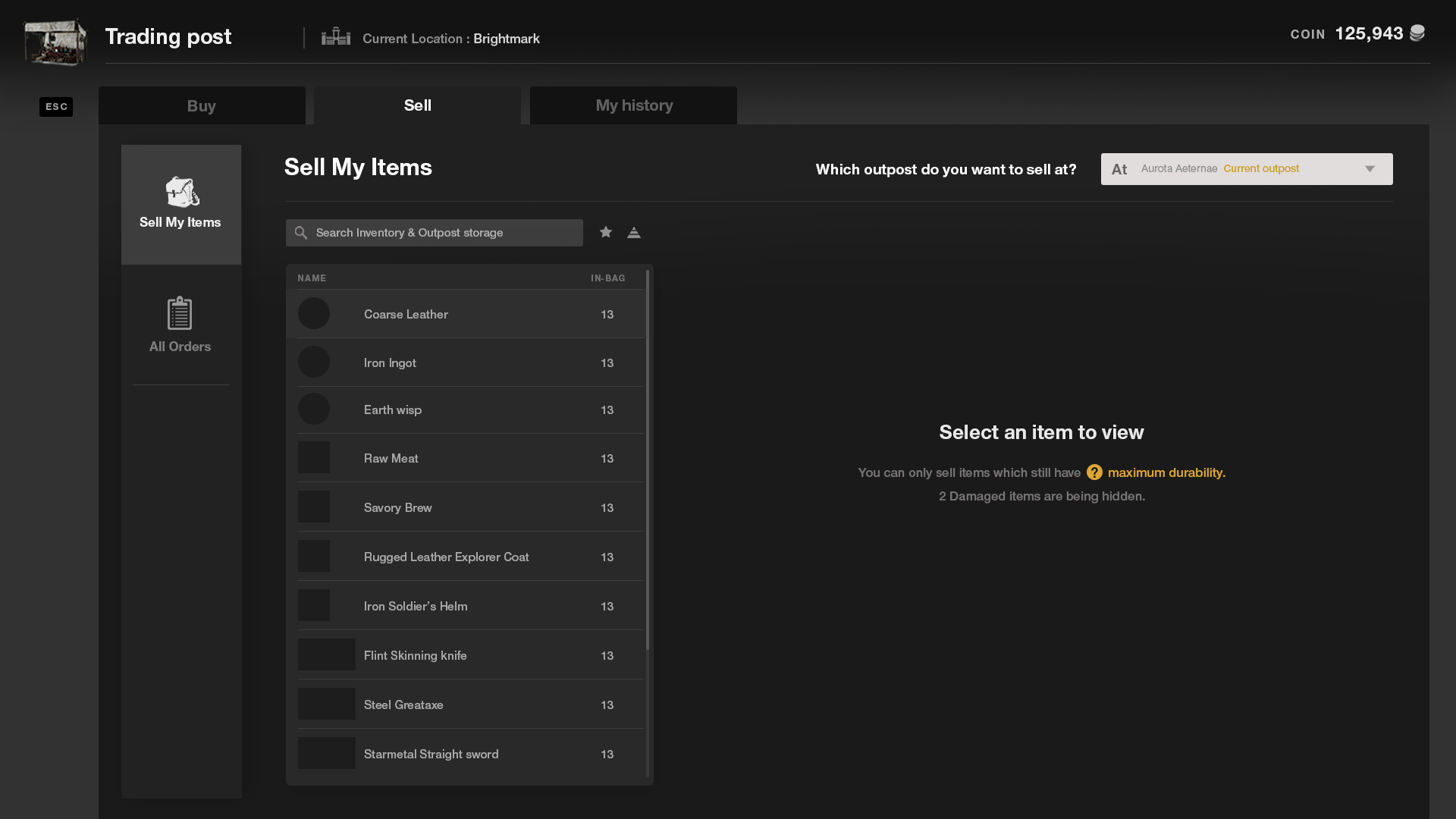Image resolution: width=1456 pixels, height=819 pixels.
Task: Select Coarse Leather item thumbnail
Action: click(314, 314)
